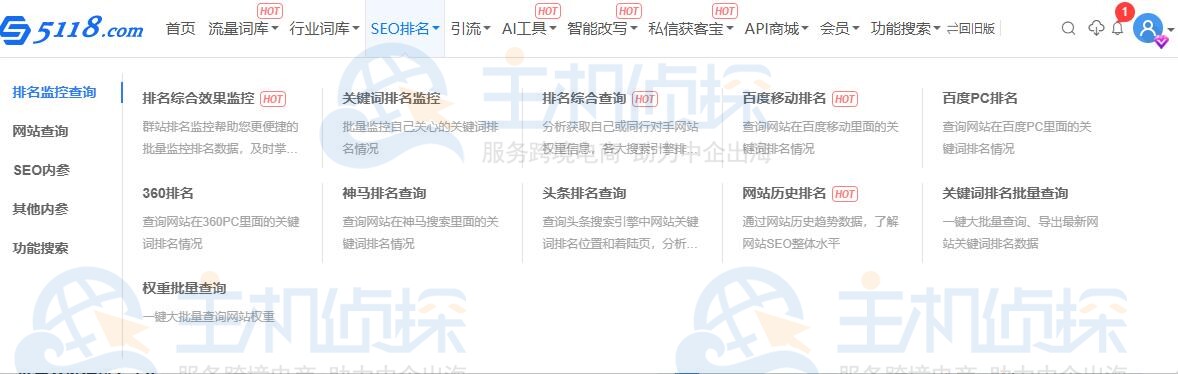Open the notification bell icon
1178x374 pixels.
point(1117,29)
